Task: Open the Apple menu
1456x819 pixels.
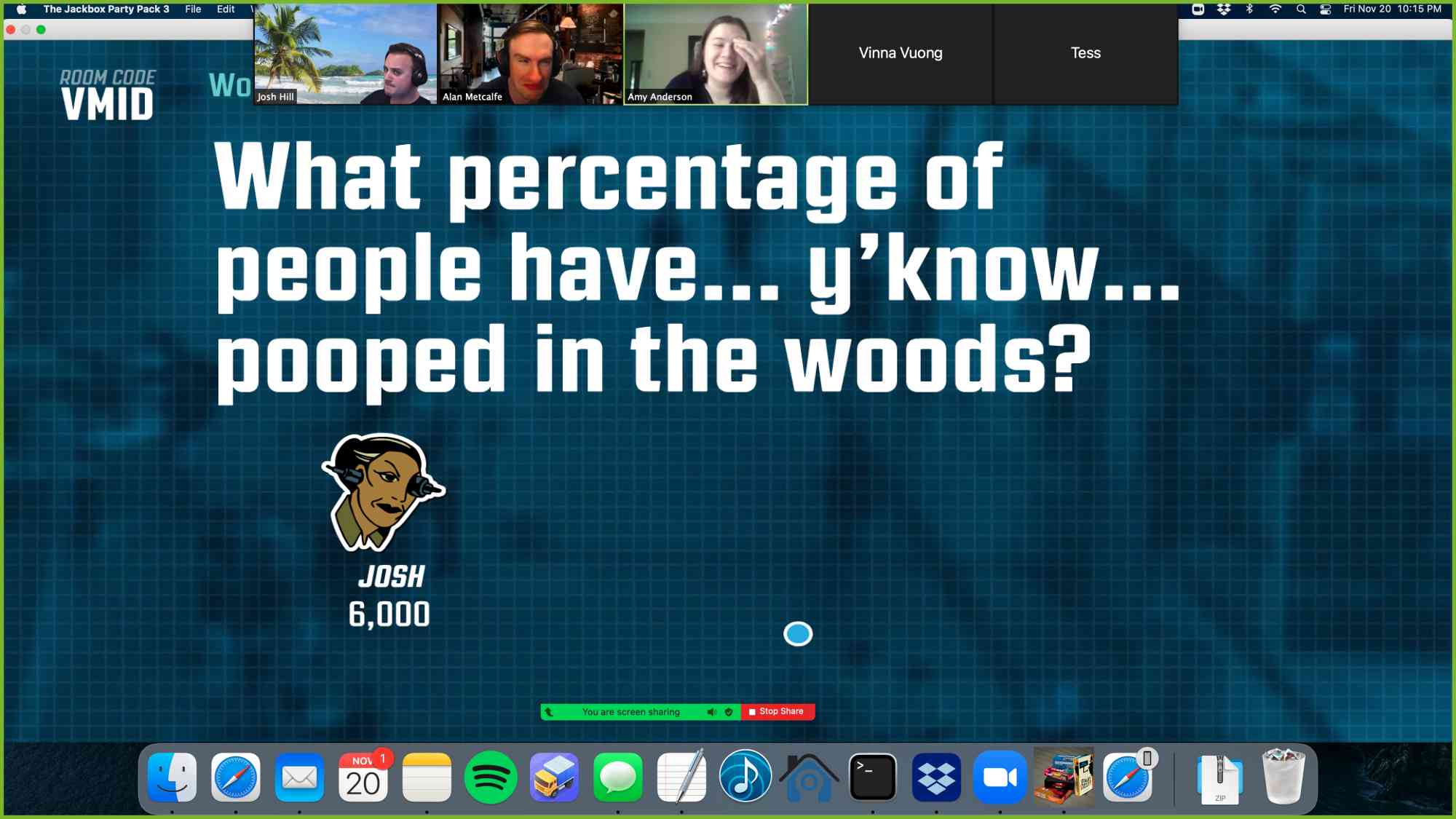Action: click(21, 9)
